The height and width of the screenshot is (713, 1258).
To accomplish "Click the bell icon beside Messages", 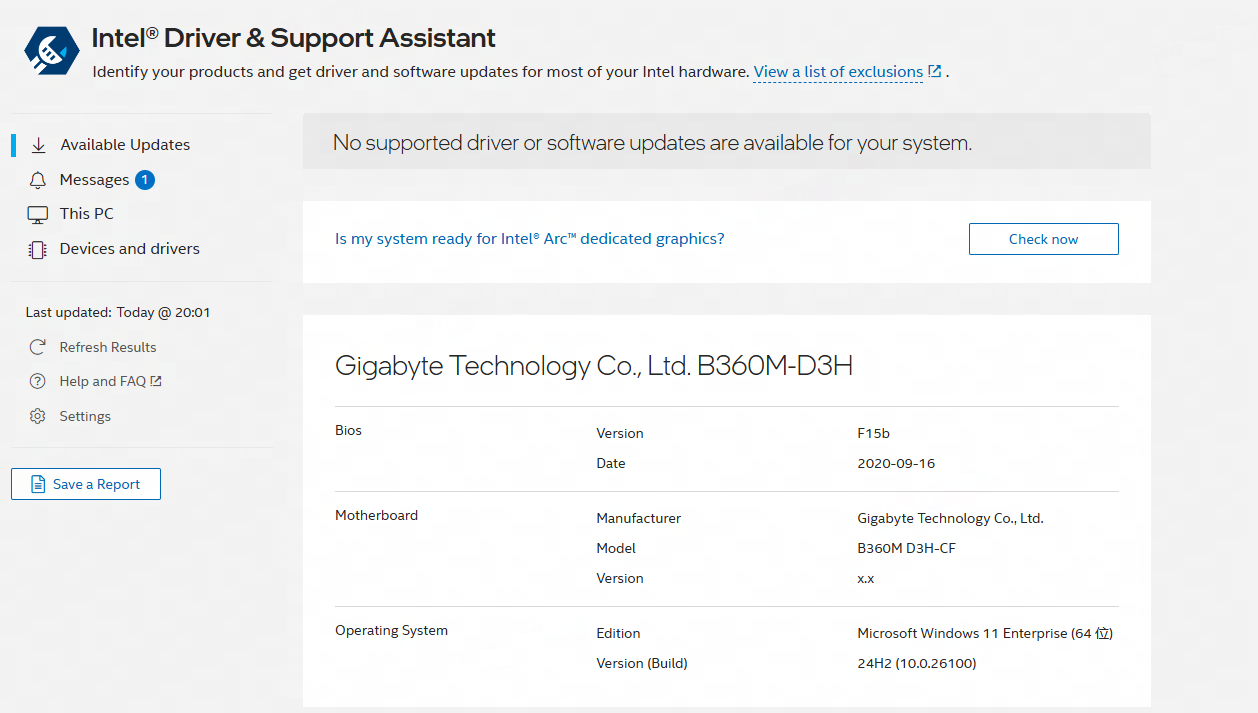I will [38, 180].
